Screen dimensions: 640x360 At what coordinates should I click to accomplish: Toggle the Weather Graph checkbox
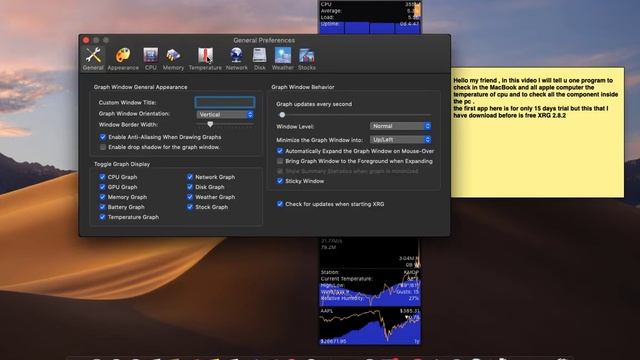tap(190, 197)
